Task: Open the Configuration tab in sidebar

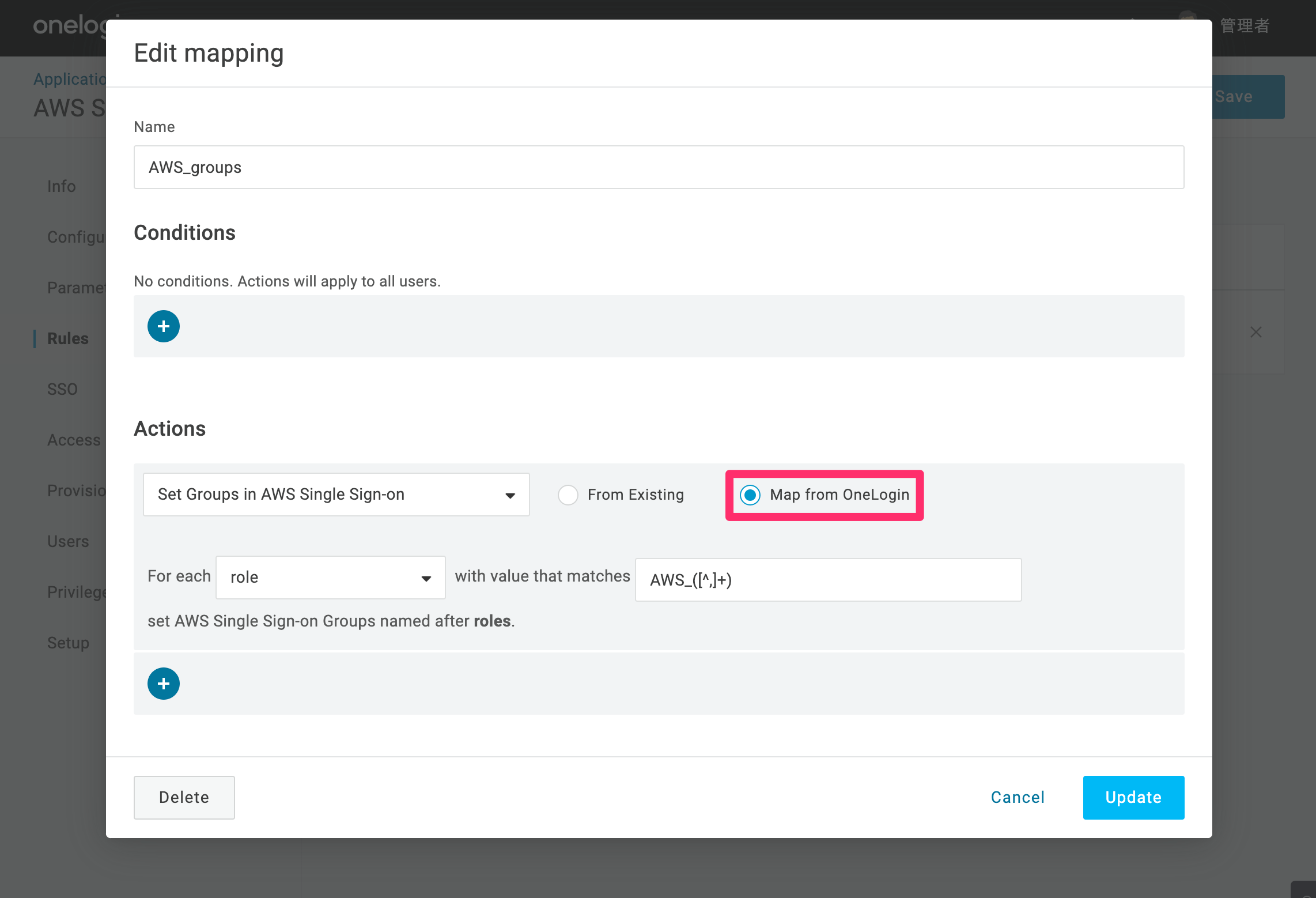Action: click(x=77, y=237)
